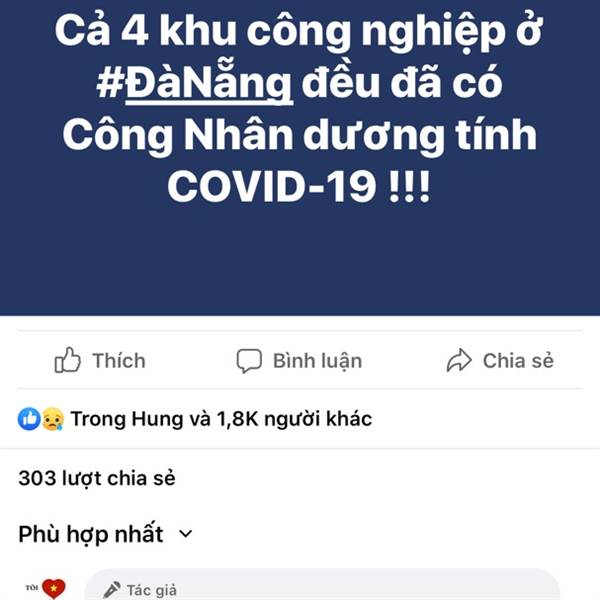Tap the Vietnam flag heart avatar
Screen dimensions: 600x600
tap(47, 588)
